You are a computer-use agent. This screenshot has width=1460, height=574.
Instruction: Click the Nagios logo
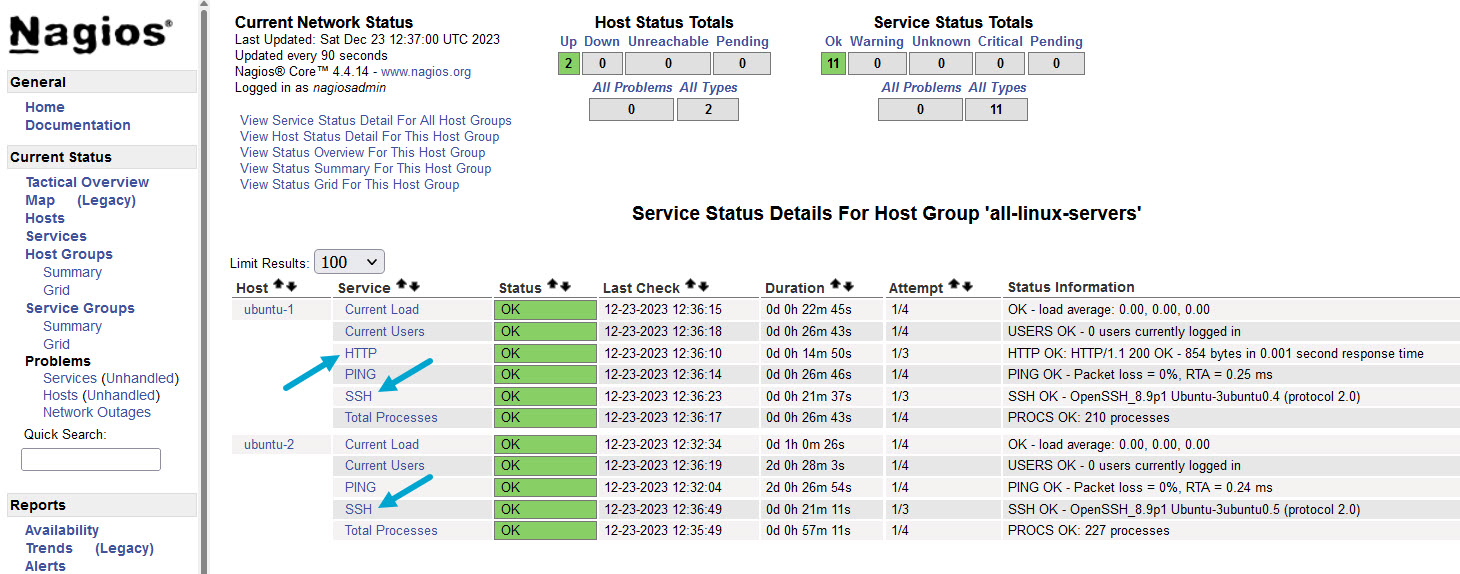[90, 35]
